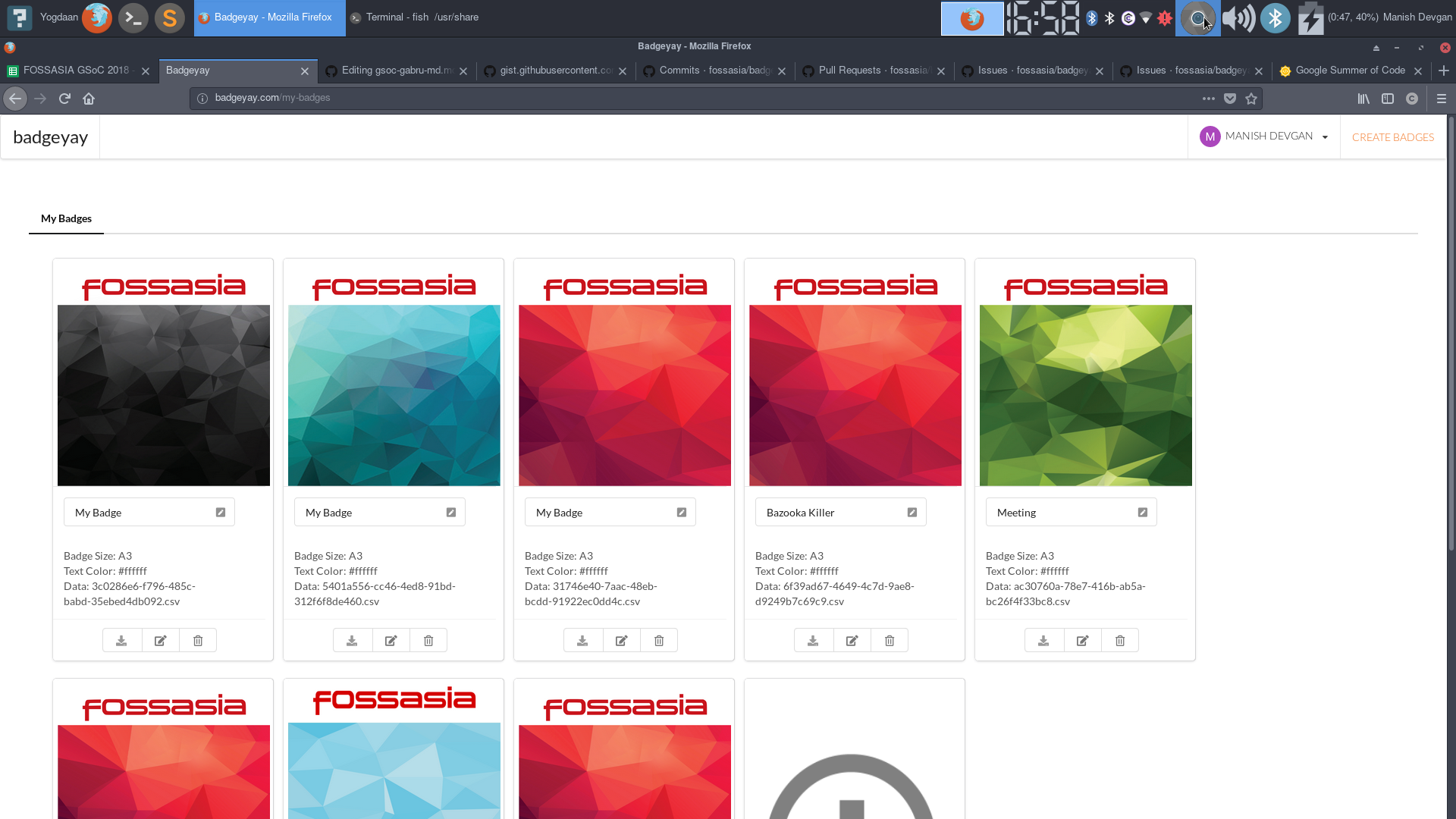Go to Firefox home page
Screen dimensions: 1456x819
[89, 99]
